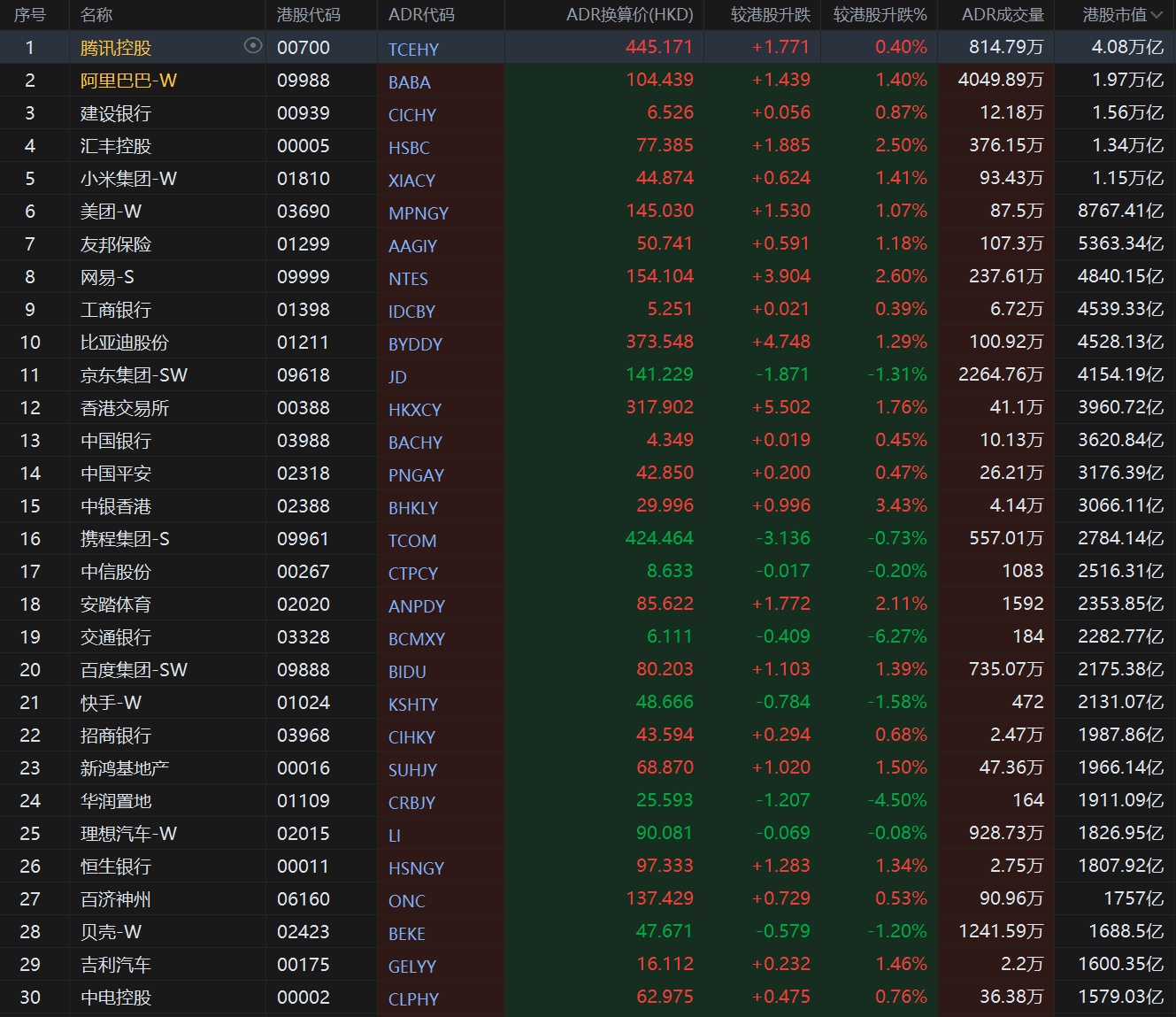Select the 百济神州 stock name

click(116, 899)
